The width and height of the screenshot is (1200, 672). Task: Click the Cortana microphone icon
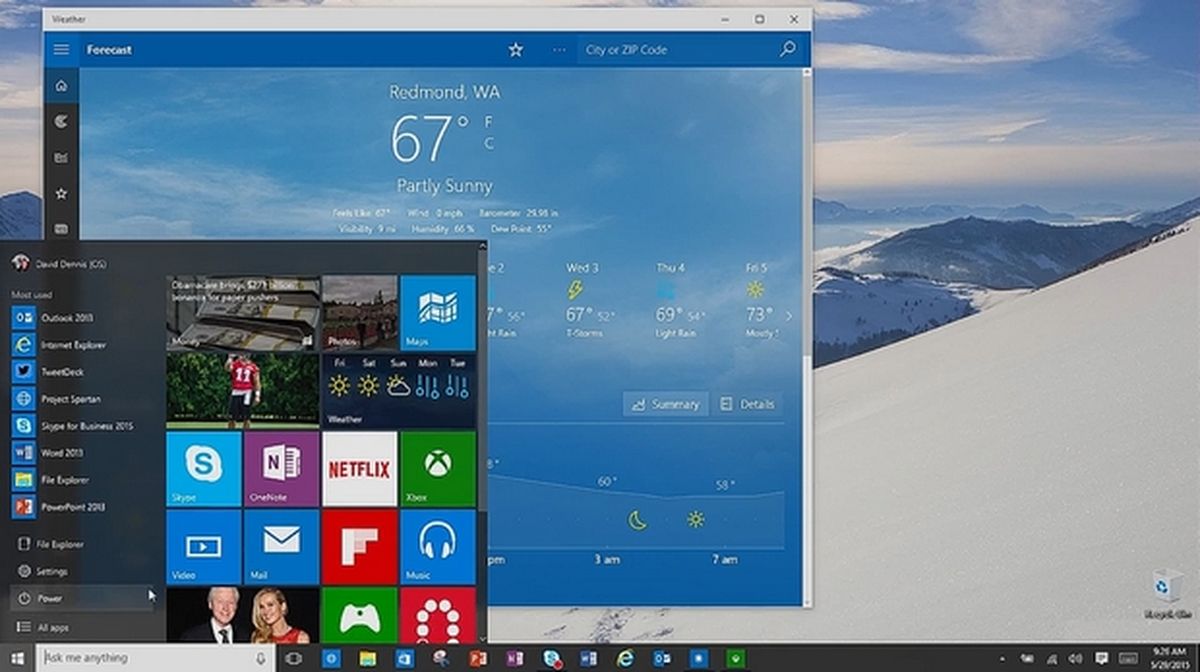[x=259, y=657]
